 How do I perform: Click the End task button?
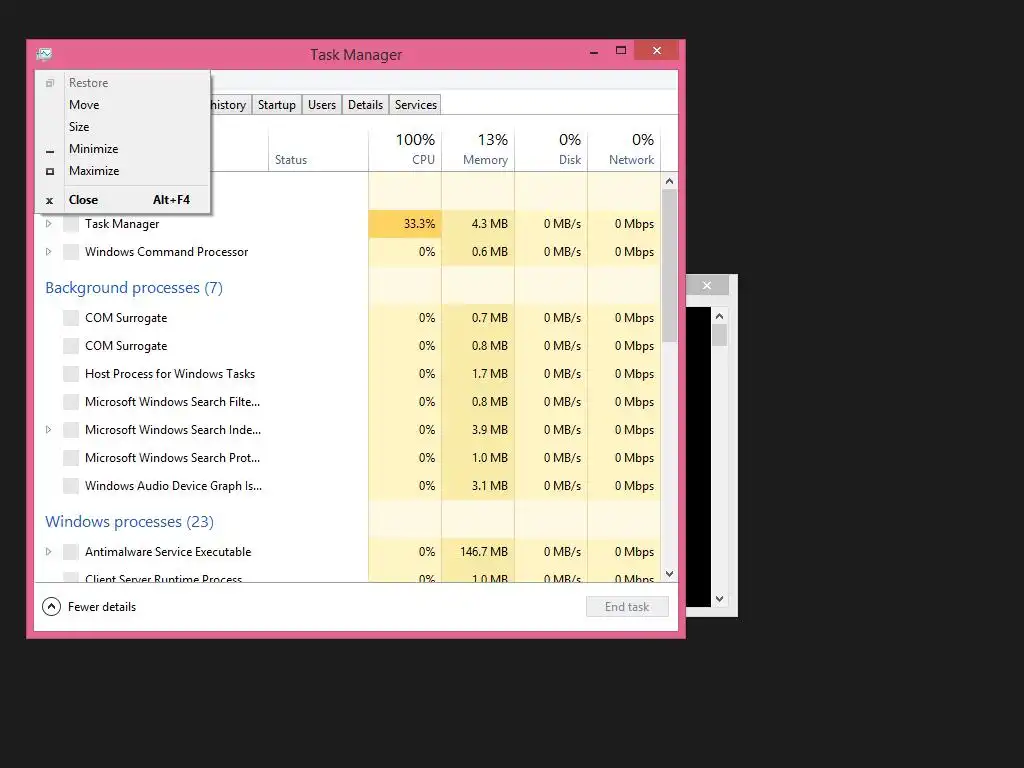[627, 607]
